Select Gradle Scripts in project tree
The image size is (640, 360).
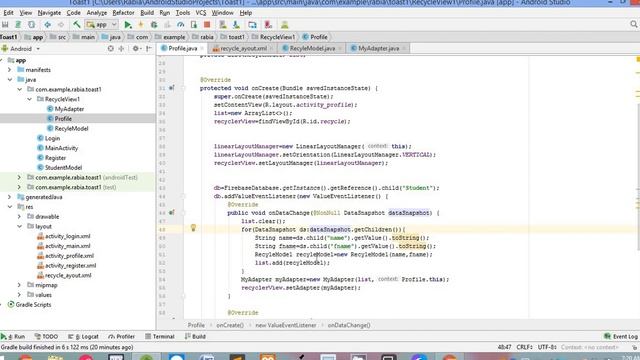(29, 305)
